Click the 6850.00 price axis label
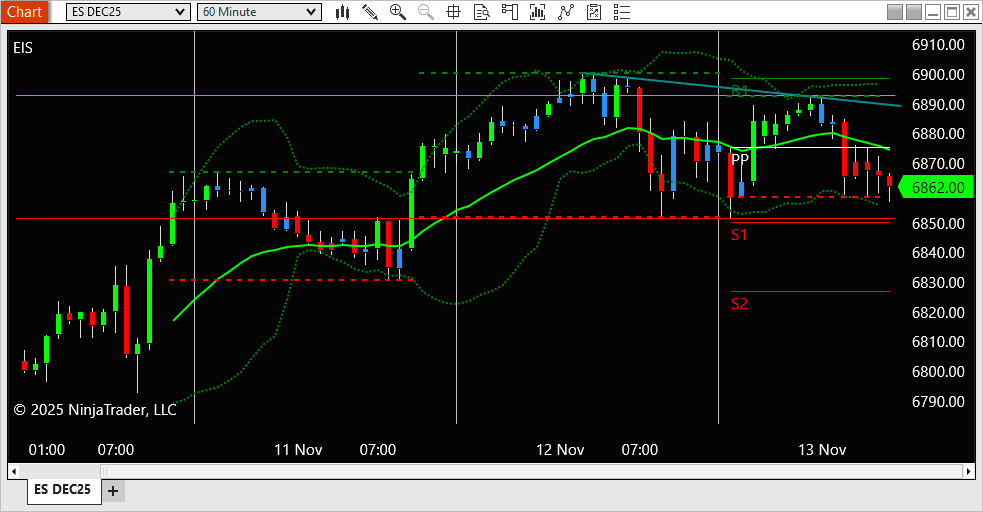Screen dimensions: 983x512 (938, 223)
